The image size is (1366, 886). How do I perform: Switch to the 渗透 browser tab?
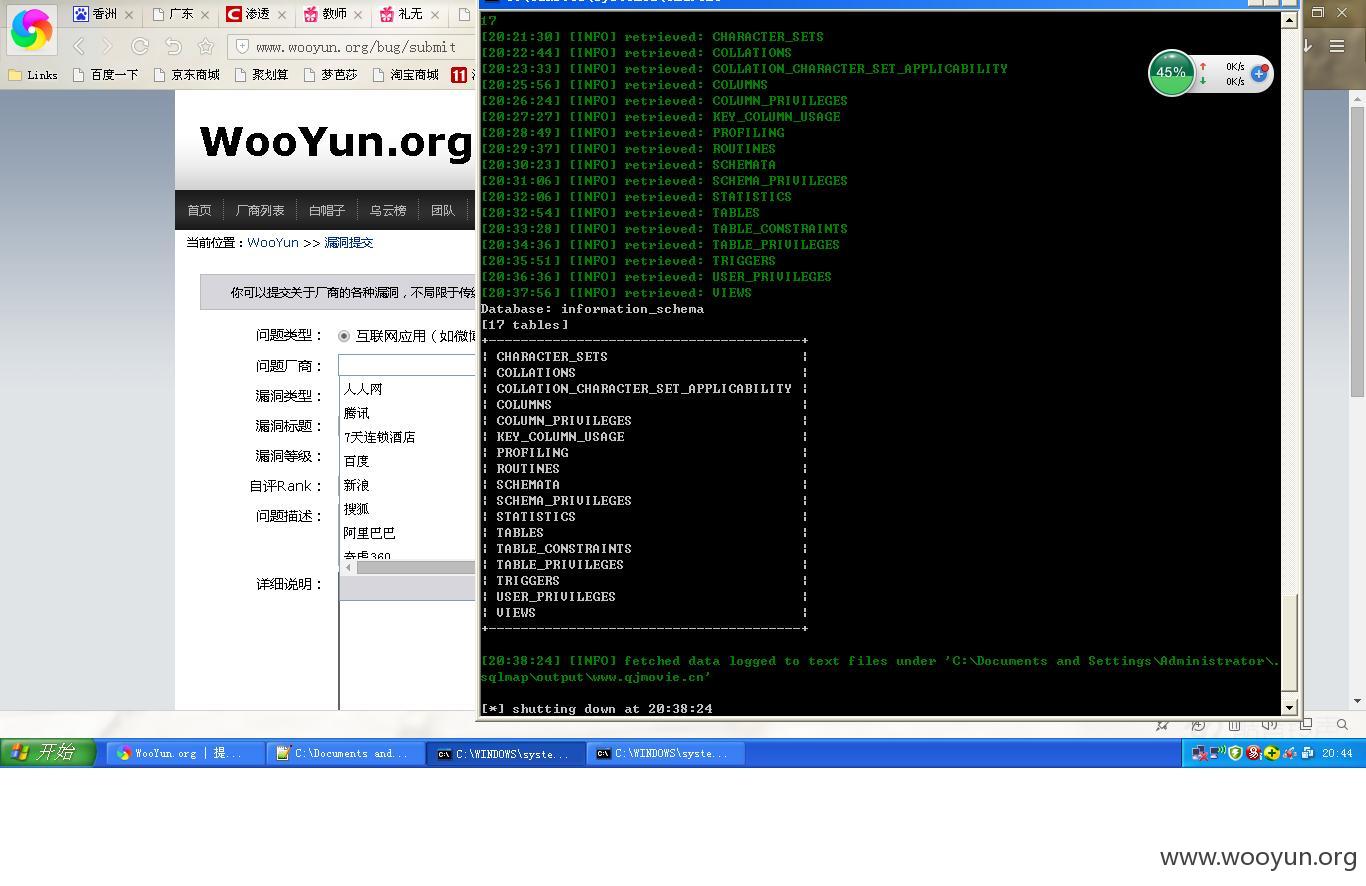(256, 14)
